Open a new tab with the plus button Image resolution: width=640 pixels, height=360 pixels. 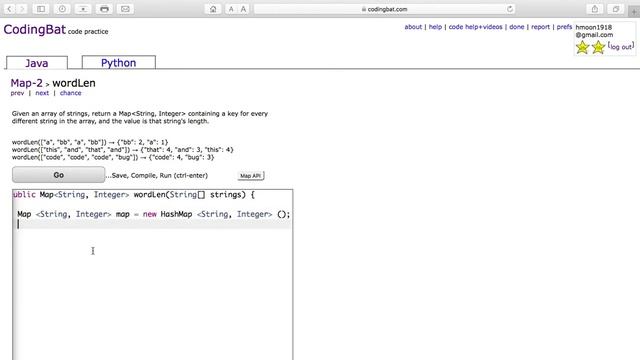(x=634, y=11)
